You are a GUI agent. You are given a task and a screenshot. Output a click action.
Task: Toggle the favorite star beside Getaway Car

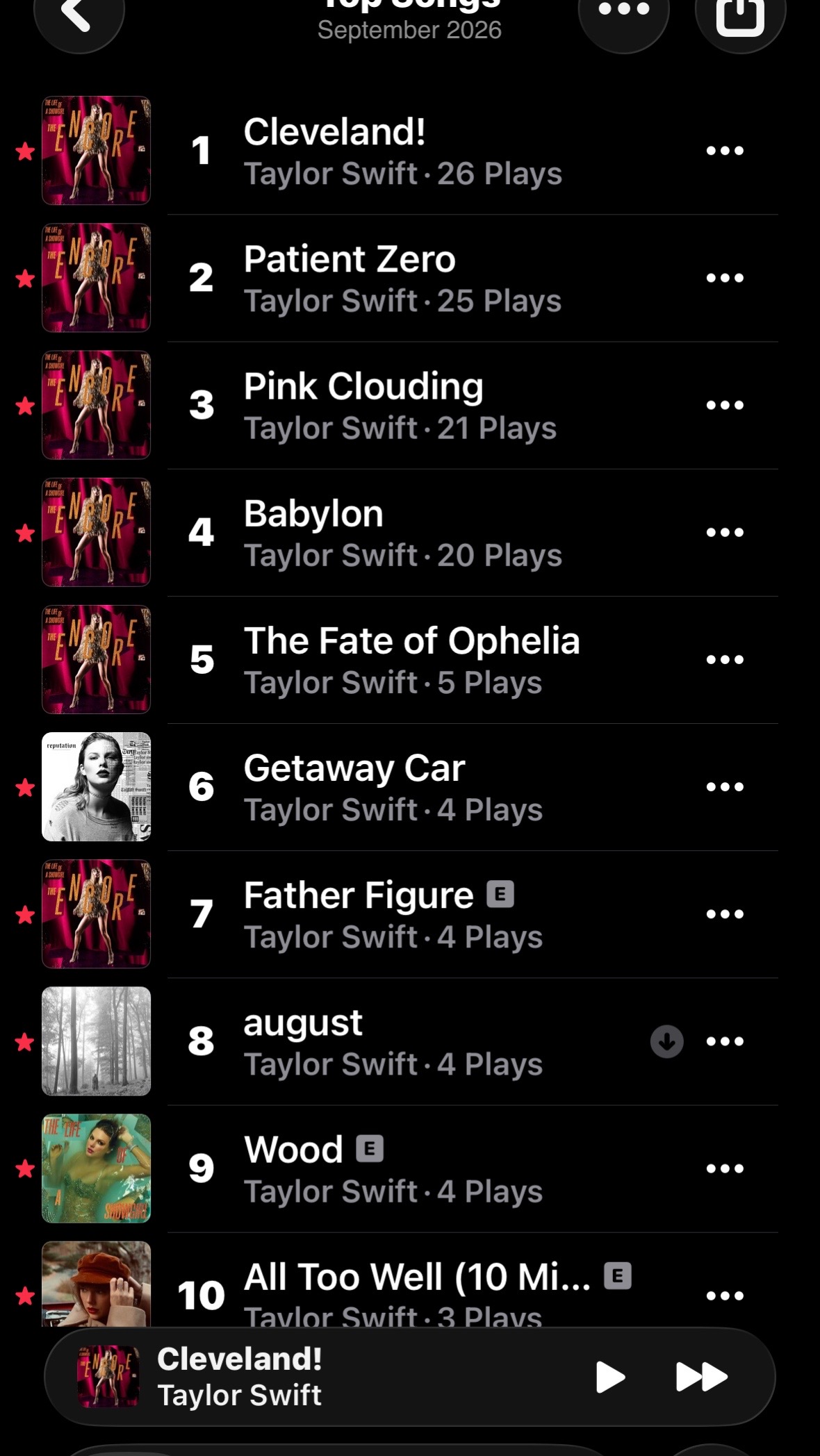pos(25,787)
